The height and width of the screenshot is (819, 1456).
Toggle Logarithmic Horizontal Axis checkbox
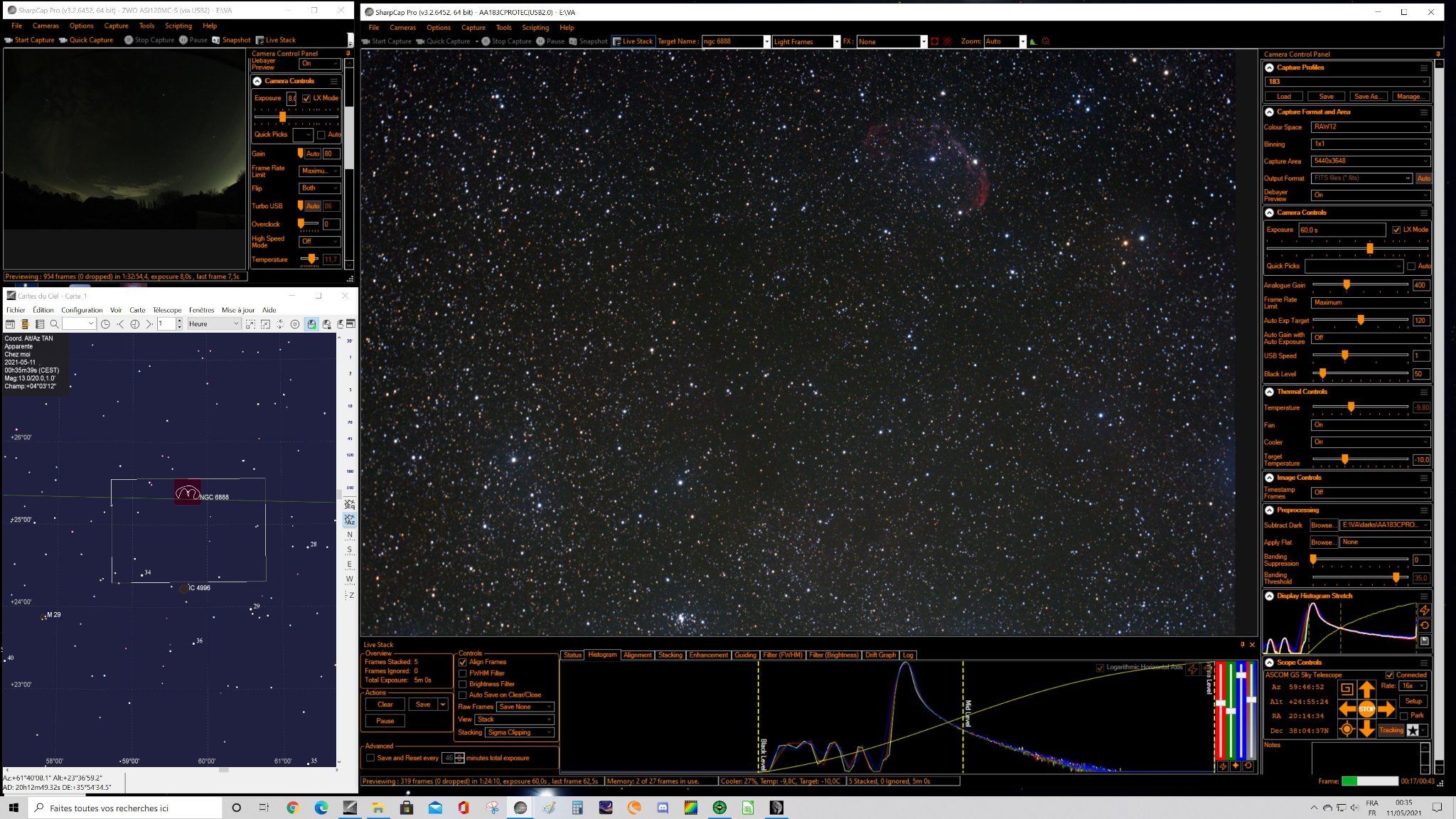tap(1101, 668)
